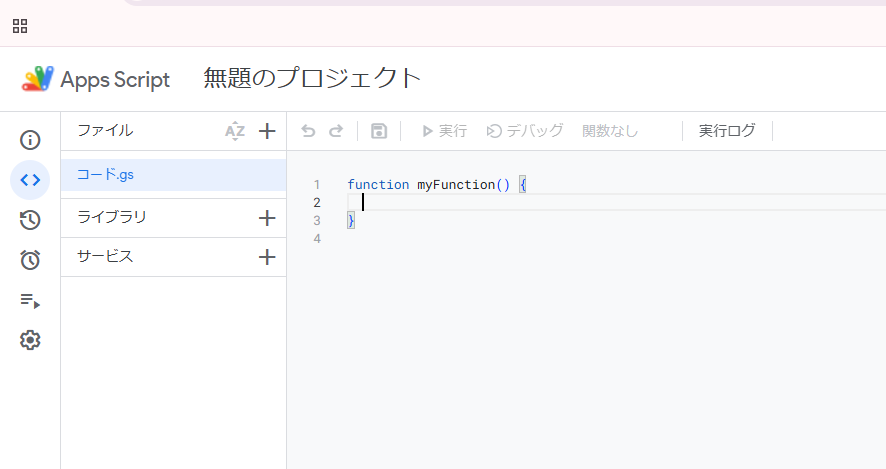This screenshot has width=886, height=469.
Task: Rename the 無題のプロジェクト project title
Action: click(x=312, y=79)
